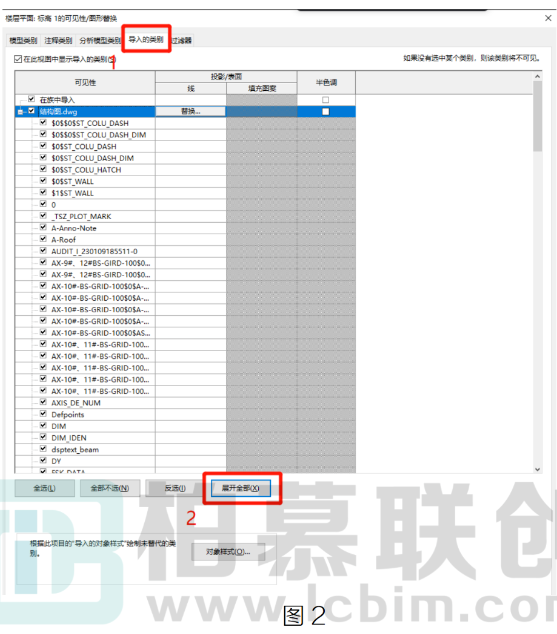Enable halftone for 结构图.dwg row
557x634 pixels.
click(326, 112)
